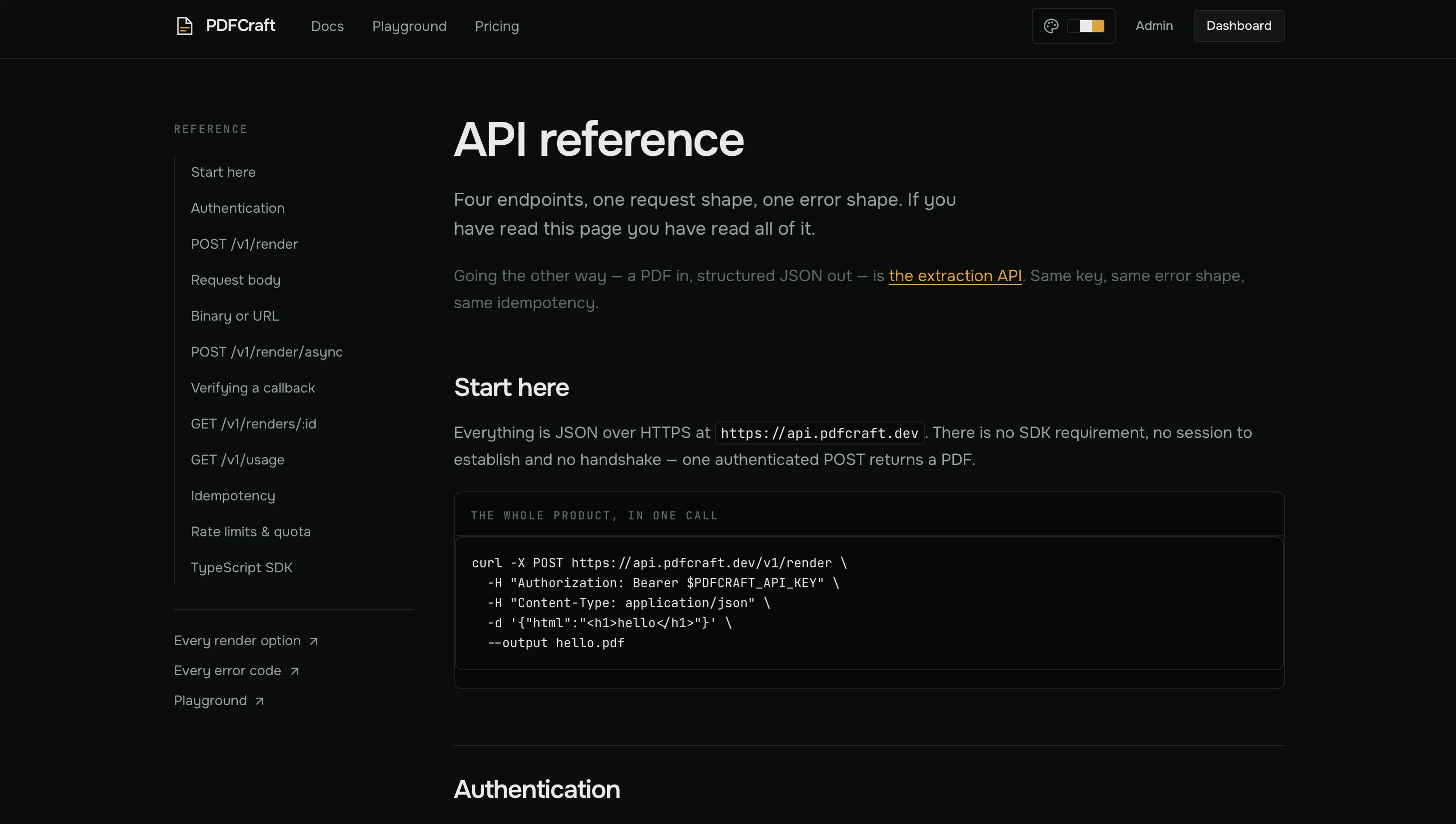Click the '--output hello.pdf' code line

click(556, 643)
